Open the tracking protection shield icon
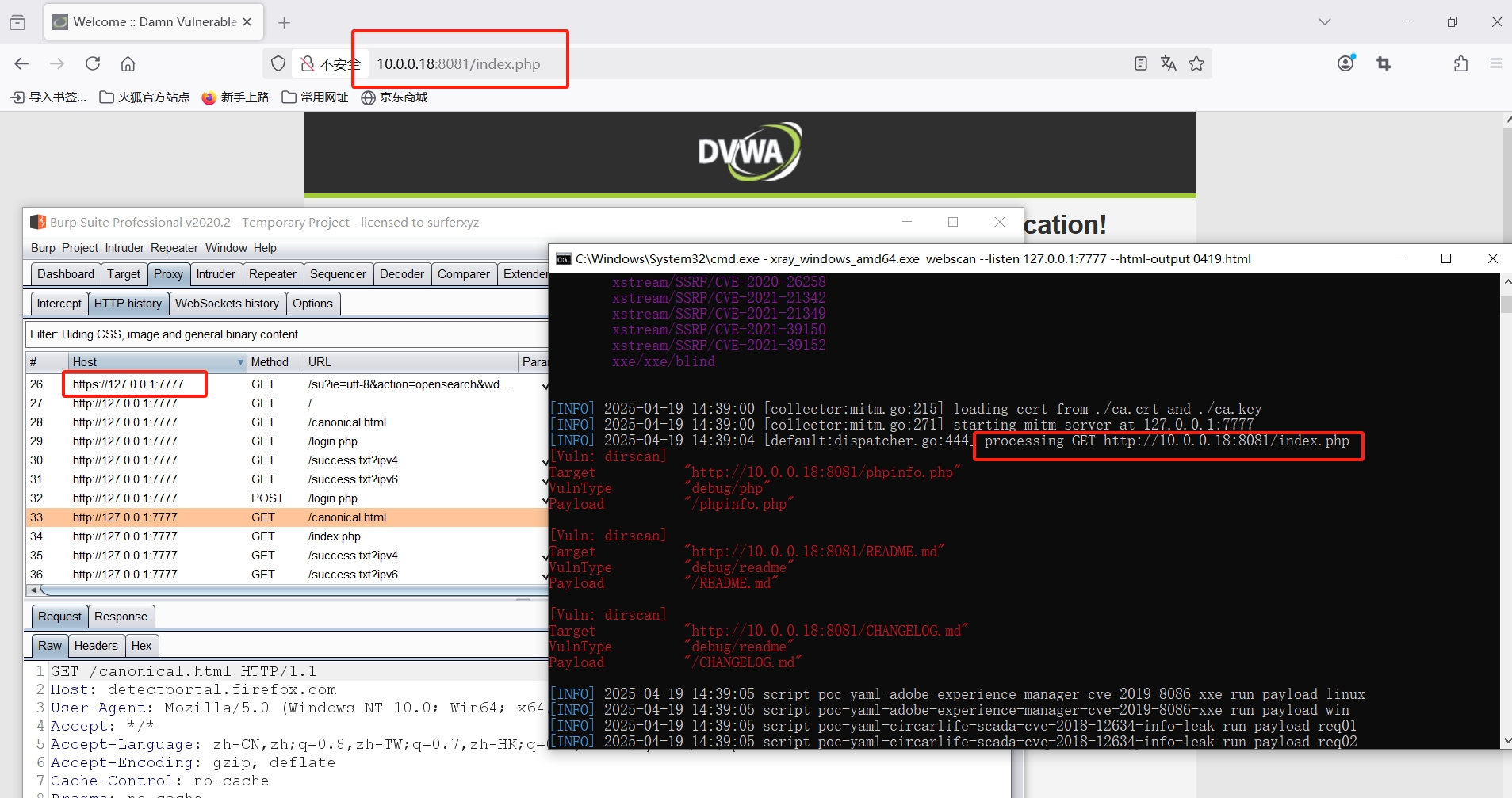 click(278, 63)
